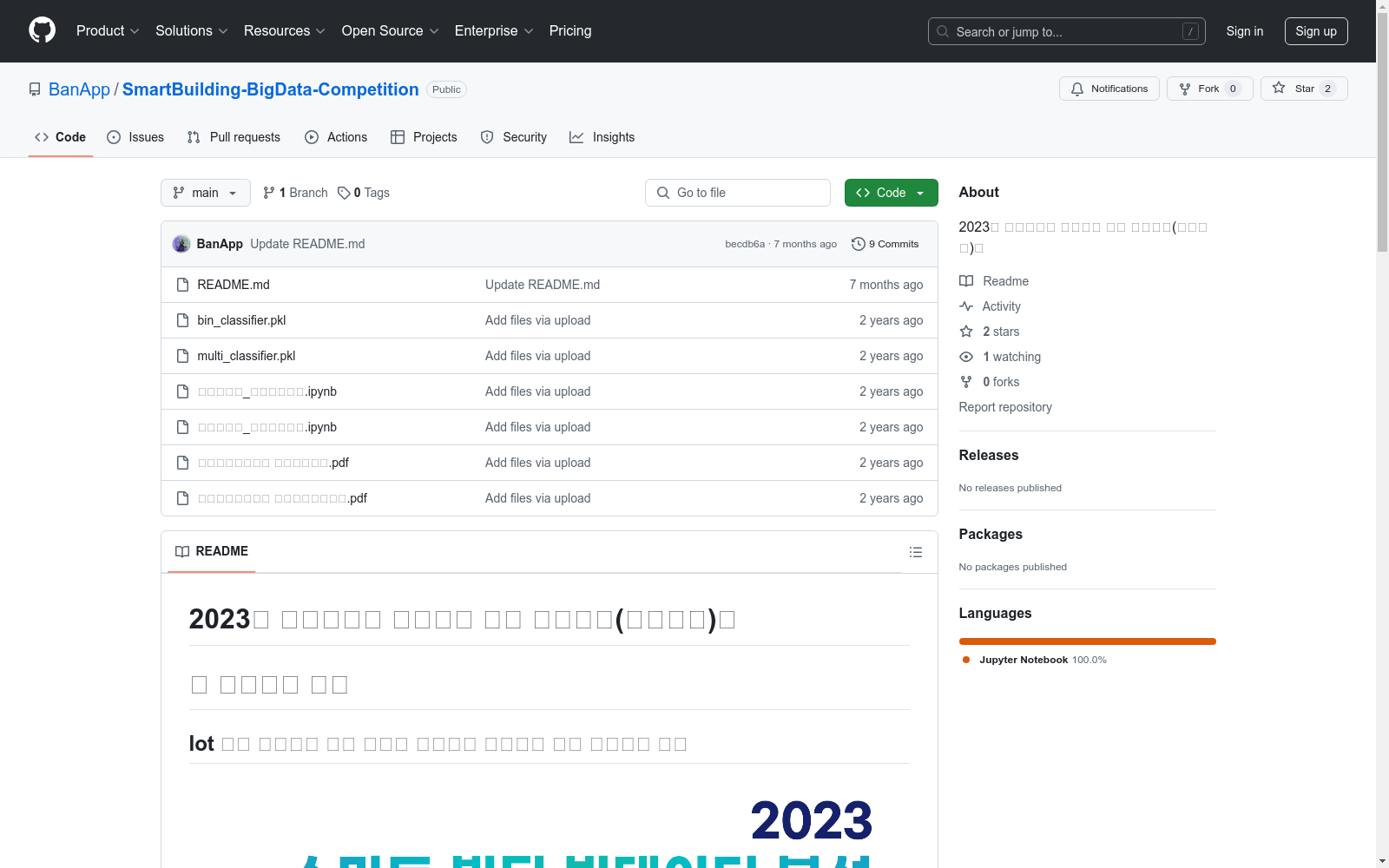Click the repository book icon beside BanApp

pyautogui.click(x=35, y=89)
